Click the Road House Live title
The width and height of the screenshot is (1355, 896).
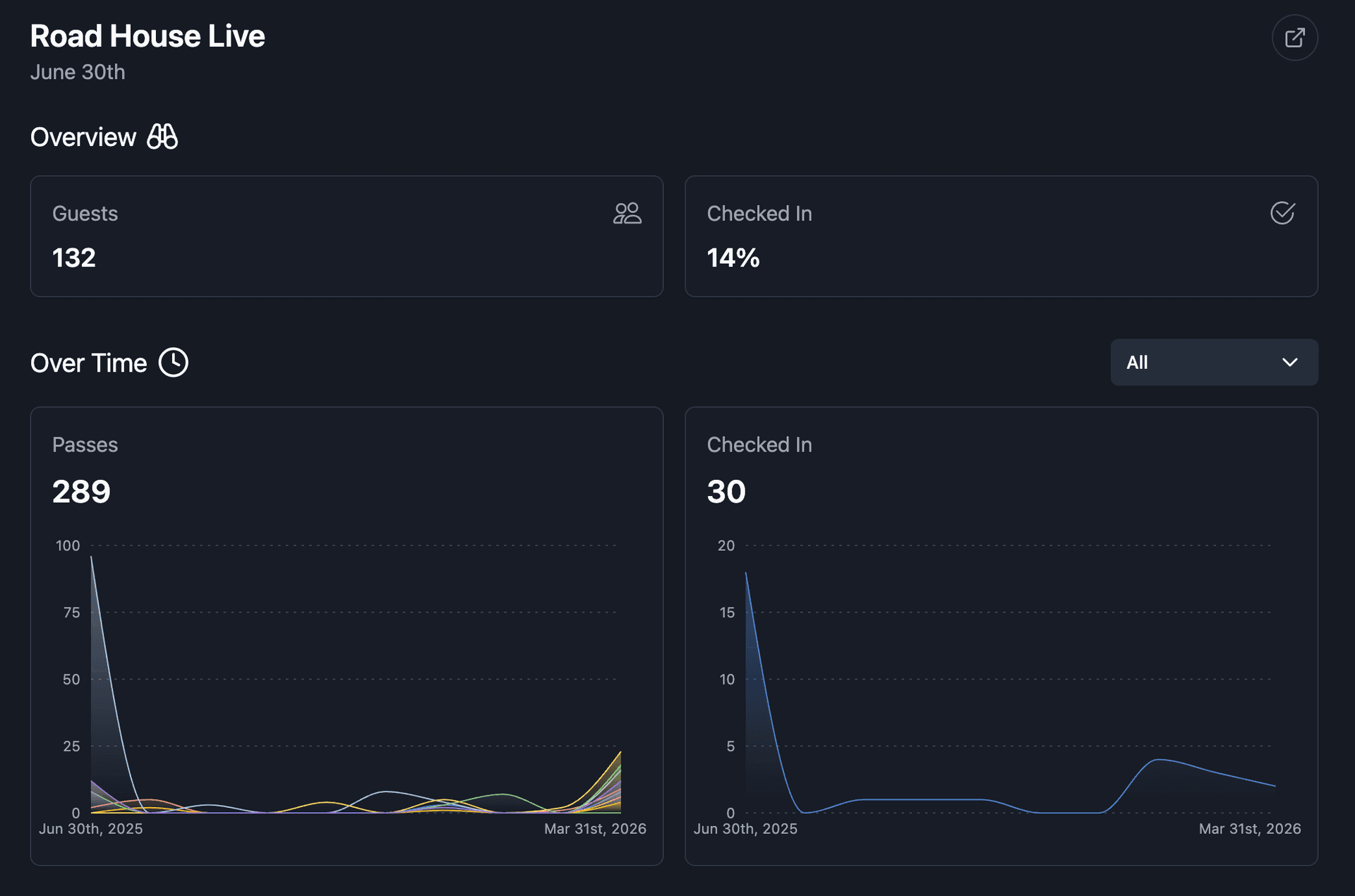point(147,35)
